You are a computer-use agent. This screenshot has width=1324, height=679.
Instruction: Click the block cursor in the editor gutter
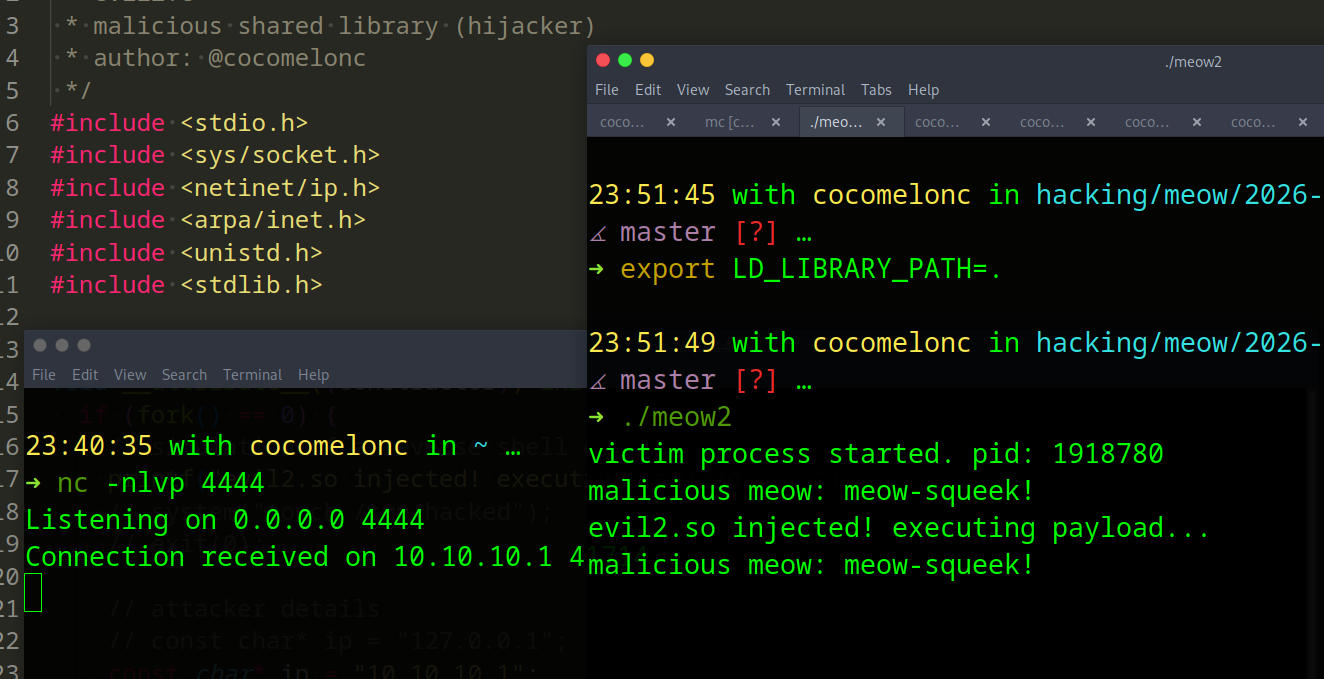pos(32,592)
